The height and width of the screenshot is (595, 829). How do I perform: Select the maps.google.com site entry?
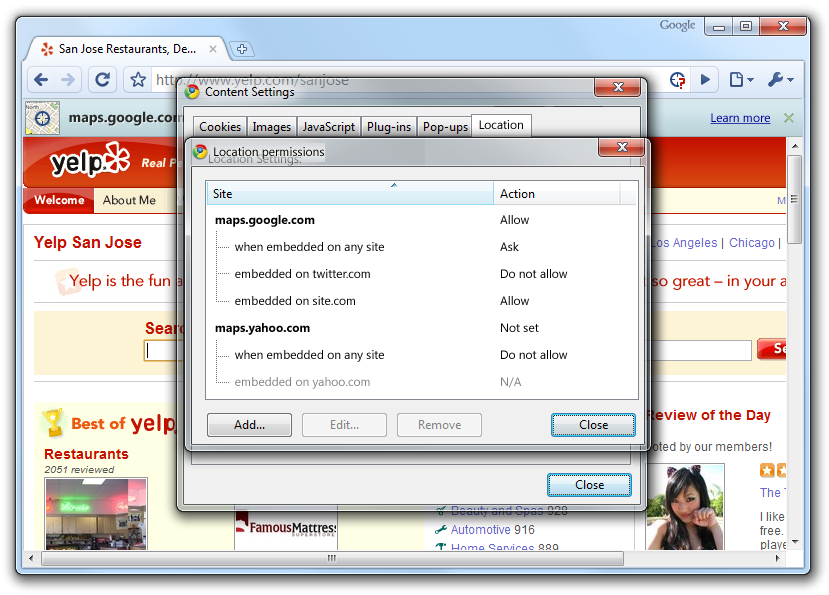coord(265,220)
